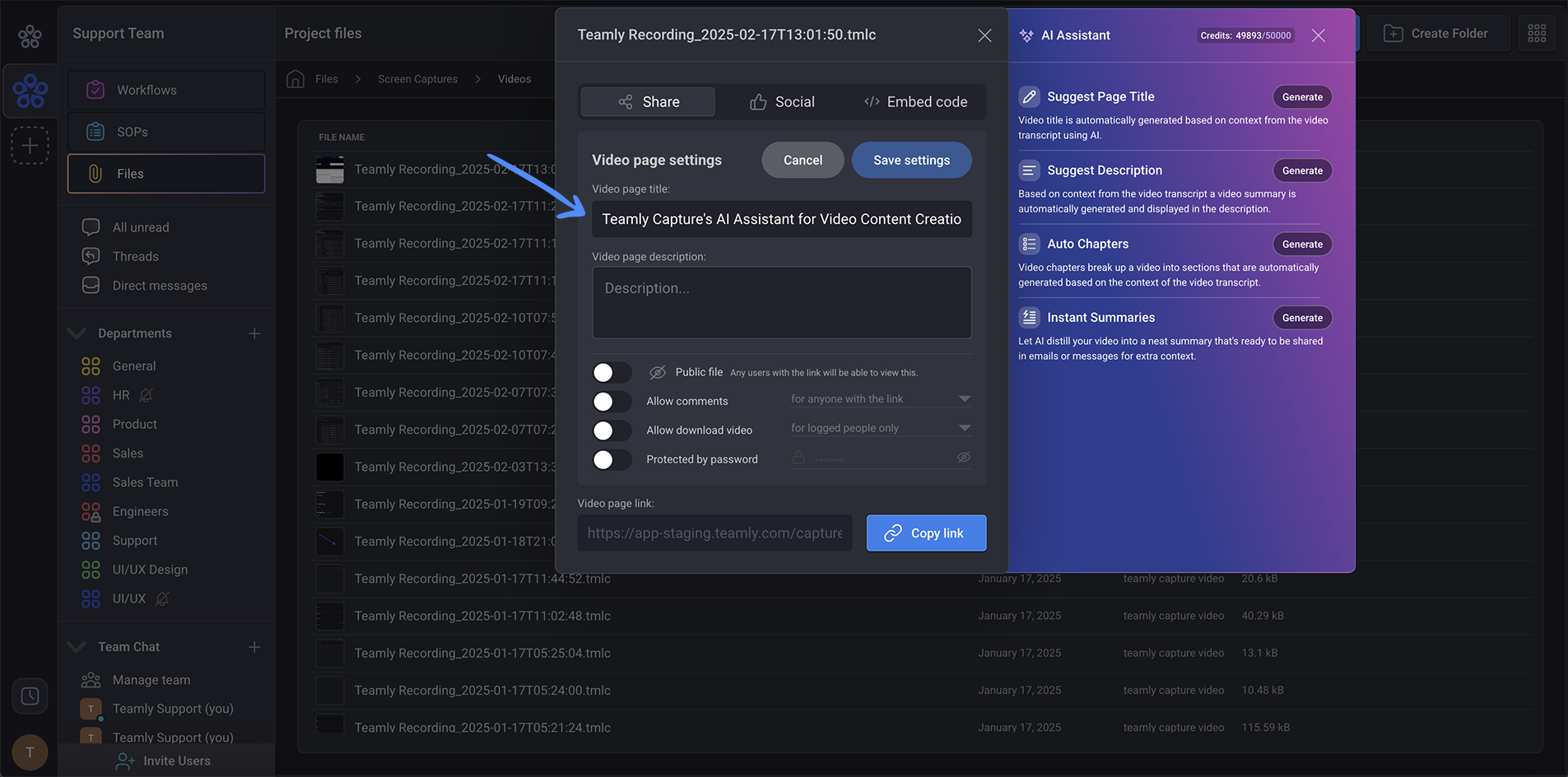The width and height of the screenshot is (1568, 777).
Task: Generate Suggest Description
Action: coord(1302,170)
